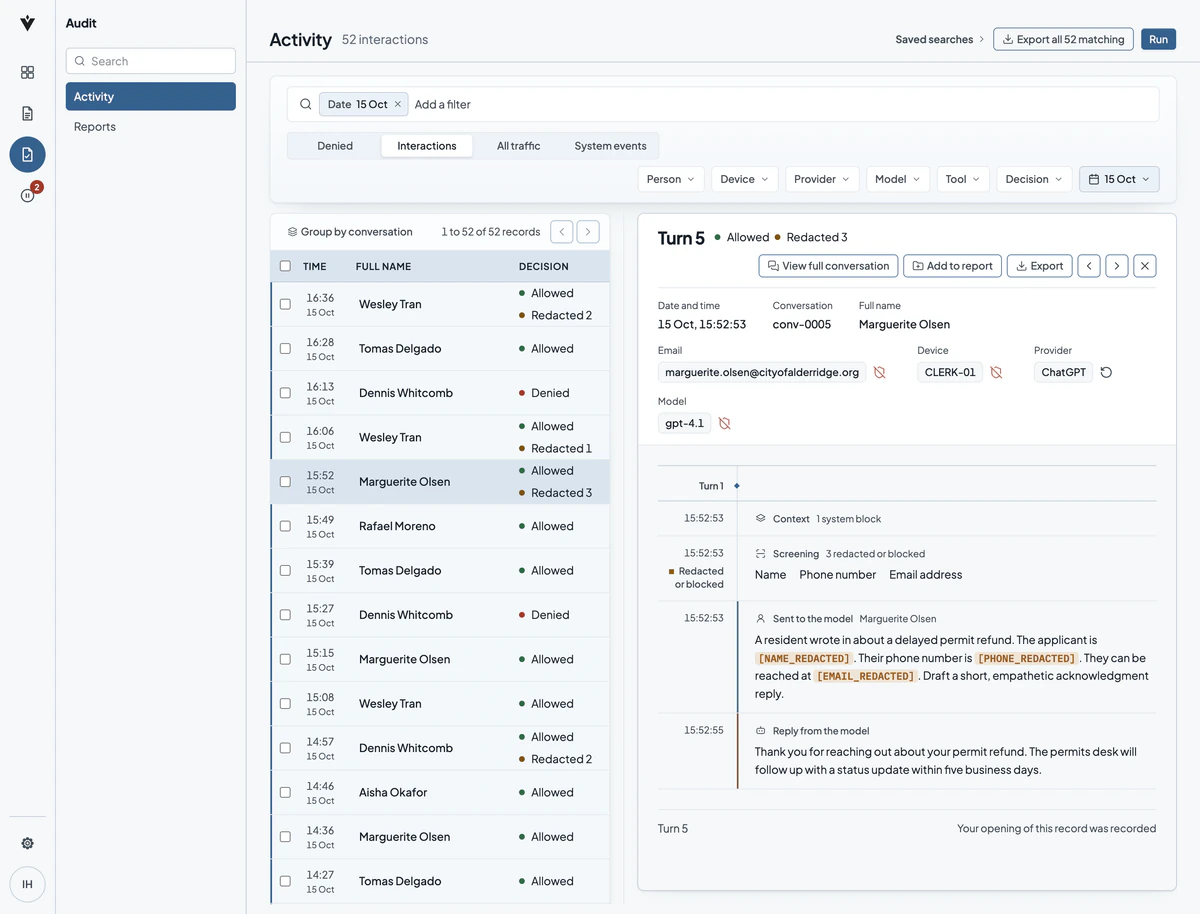This screenshot has width=1200, height=914.
Task: Toggle Group by conversation
Action: tap(350, 232)
